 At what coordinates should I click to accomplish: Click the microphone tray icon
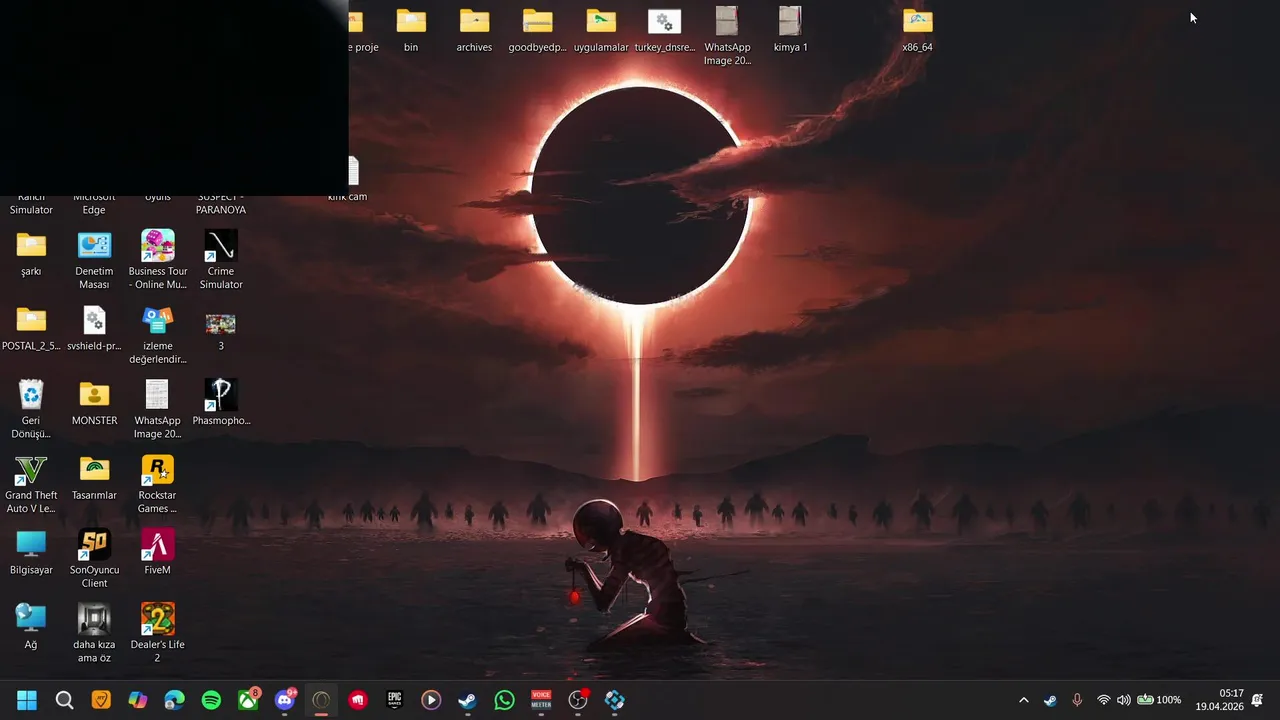(1077, 700)
